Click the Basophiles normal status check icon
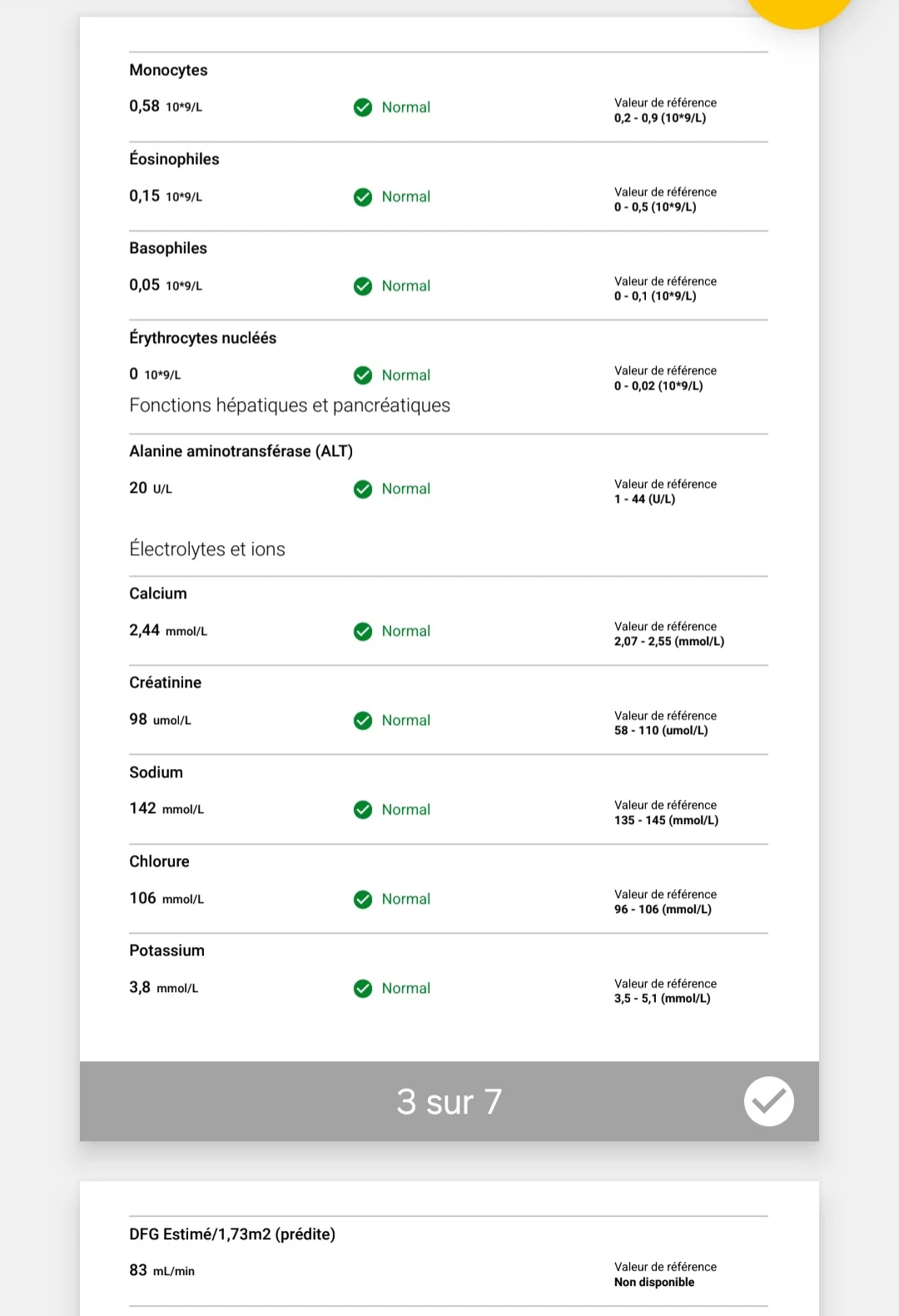The image size is (899, 1316). [x=363, y=286]
